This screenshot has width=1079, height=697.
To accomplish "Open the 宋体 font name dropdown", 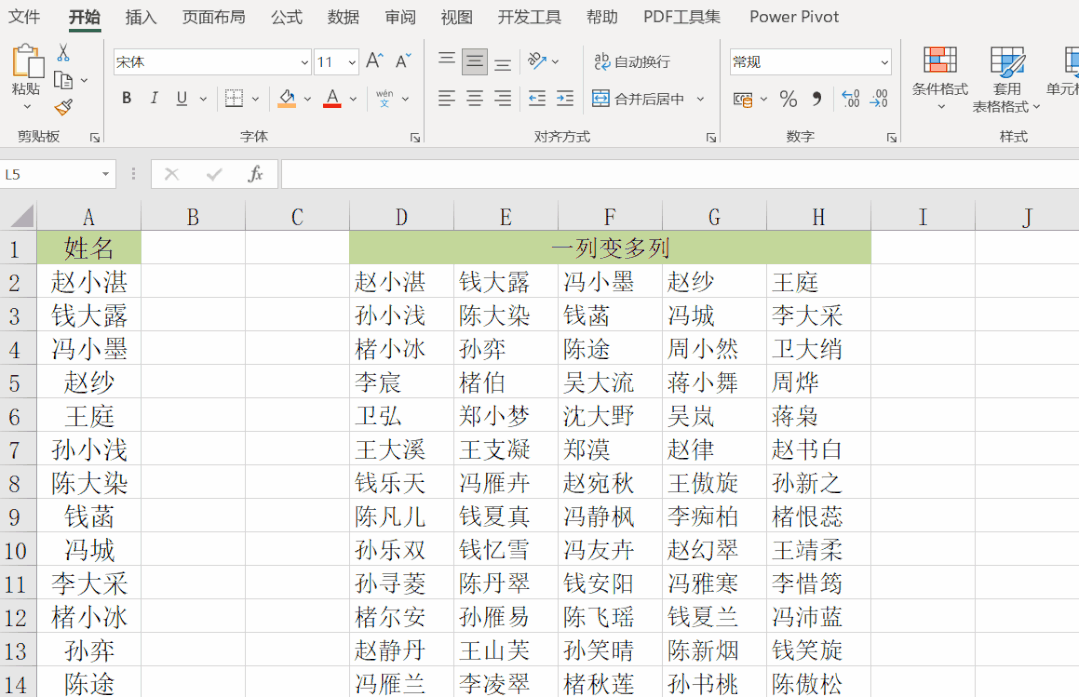I will click(x=305, y=62).
